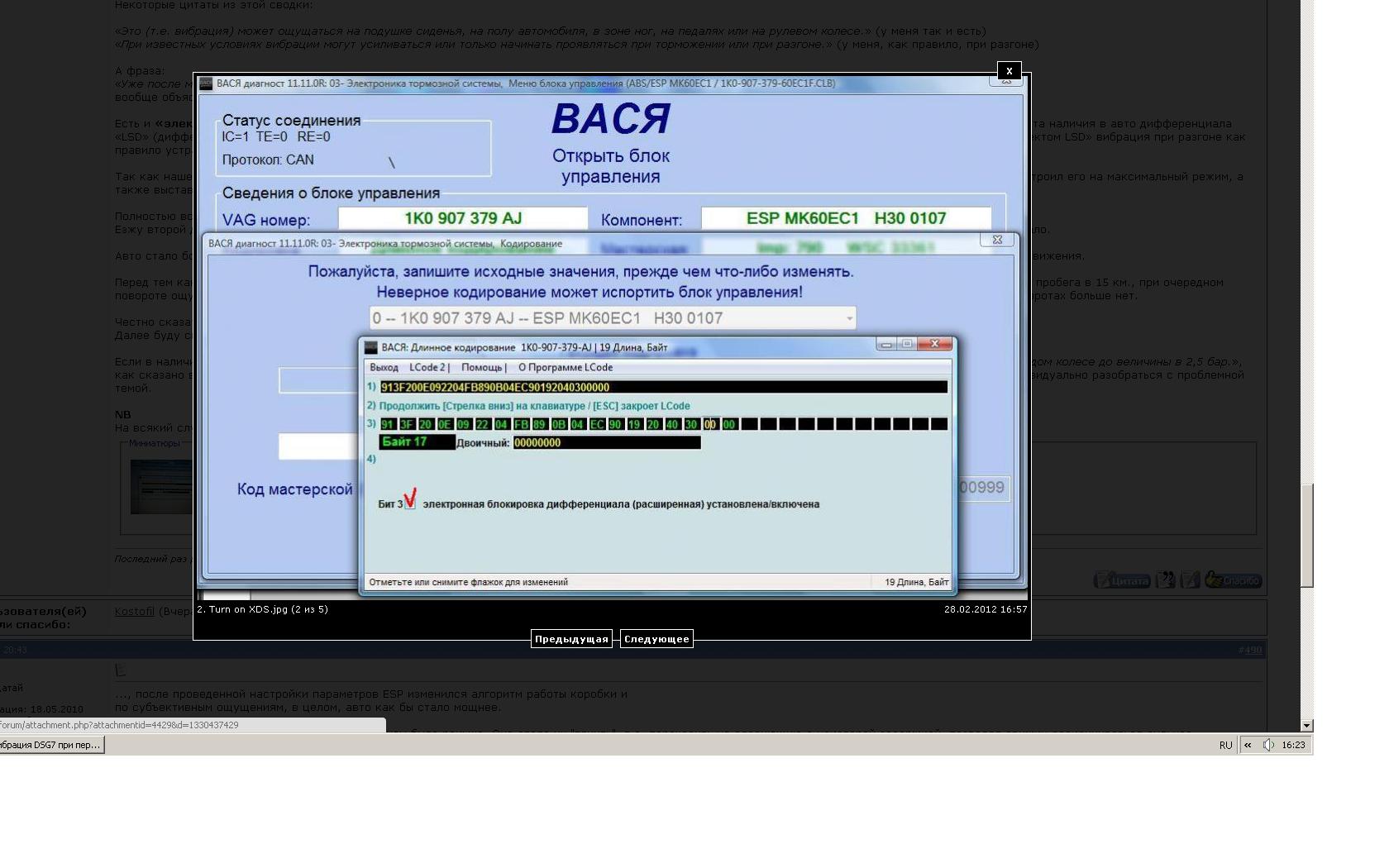Select byte 19 in coding row
The image size is (1389, 868).
[x=634, y=424]
